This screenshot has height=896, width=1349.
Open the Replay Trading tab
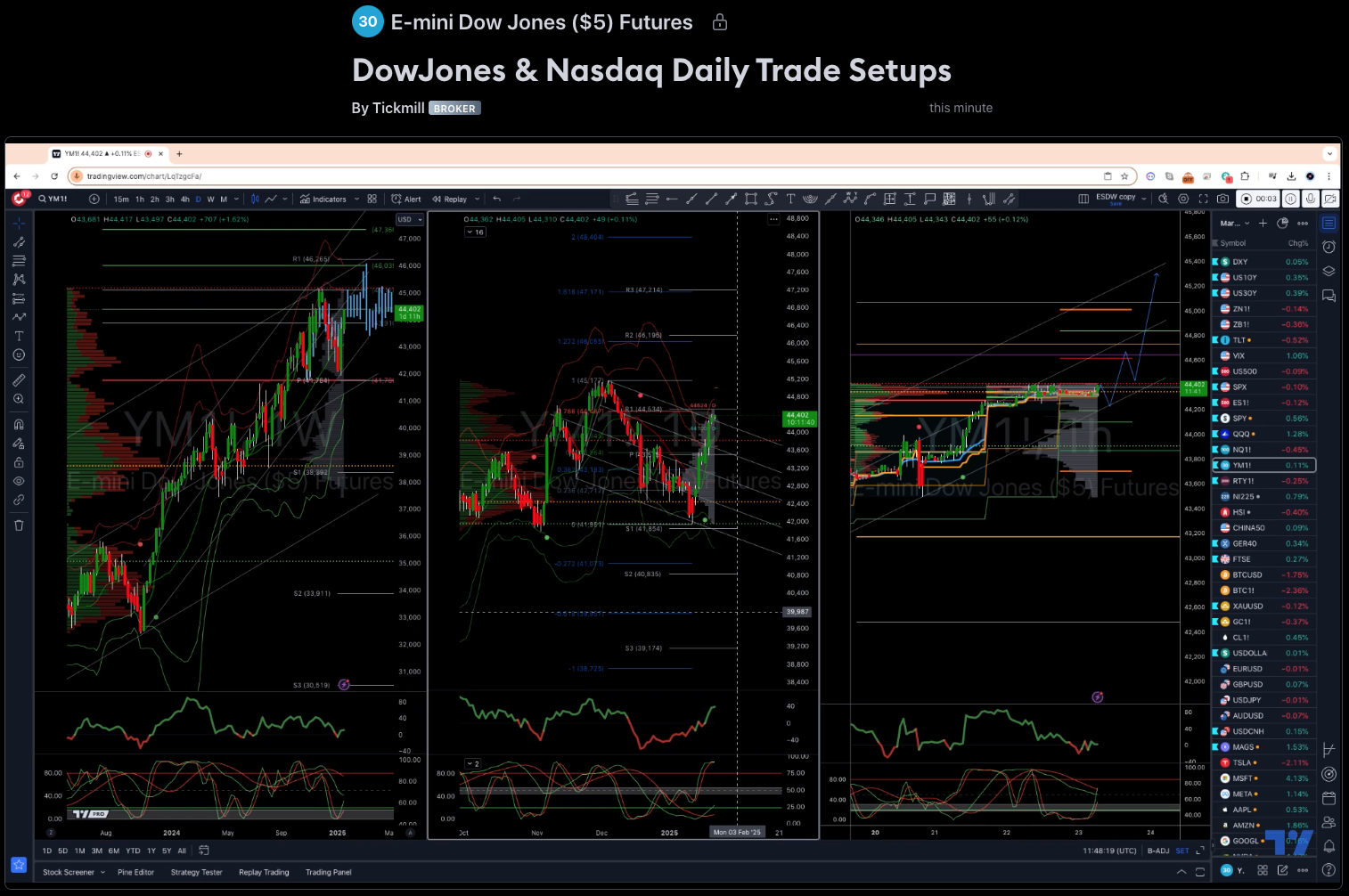click(264, 872)
